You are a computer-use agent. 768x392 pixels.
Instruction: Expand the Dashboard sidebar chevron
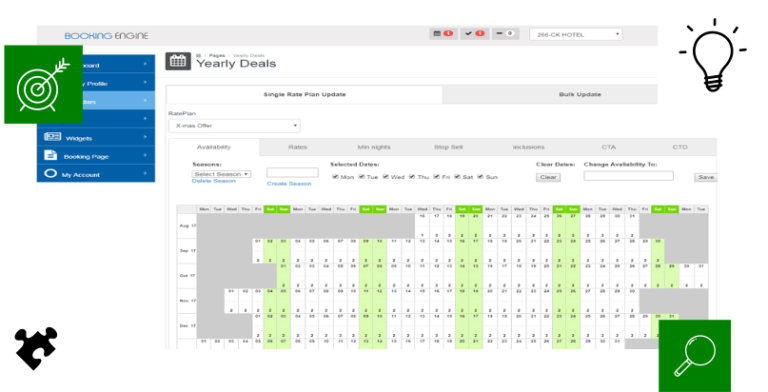[x=145, y=64]
